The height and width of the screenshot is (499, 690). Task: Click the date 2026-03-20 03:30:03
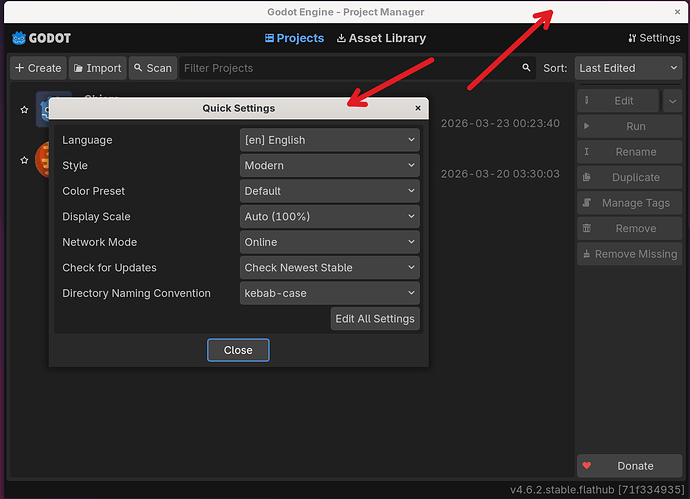(500, 174)
